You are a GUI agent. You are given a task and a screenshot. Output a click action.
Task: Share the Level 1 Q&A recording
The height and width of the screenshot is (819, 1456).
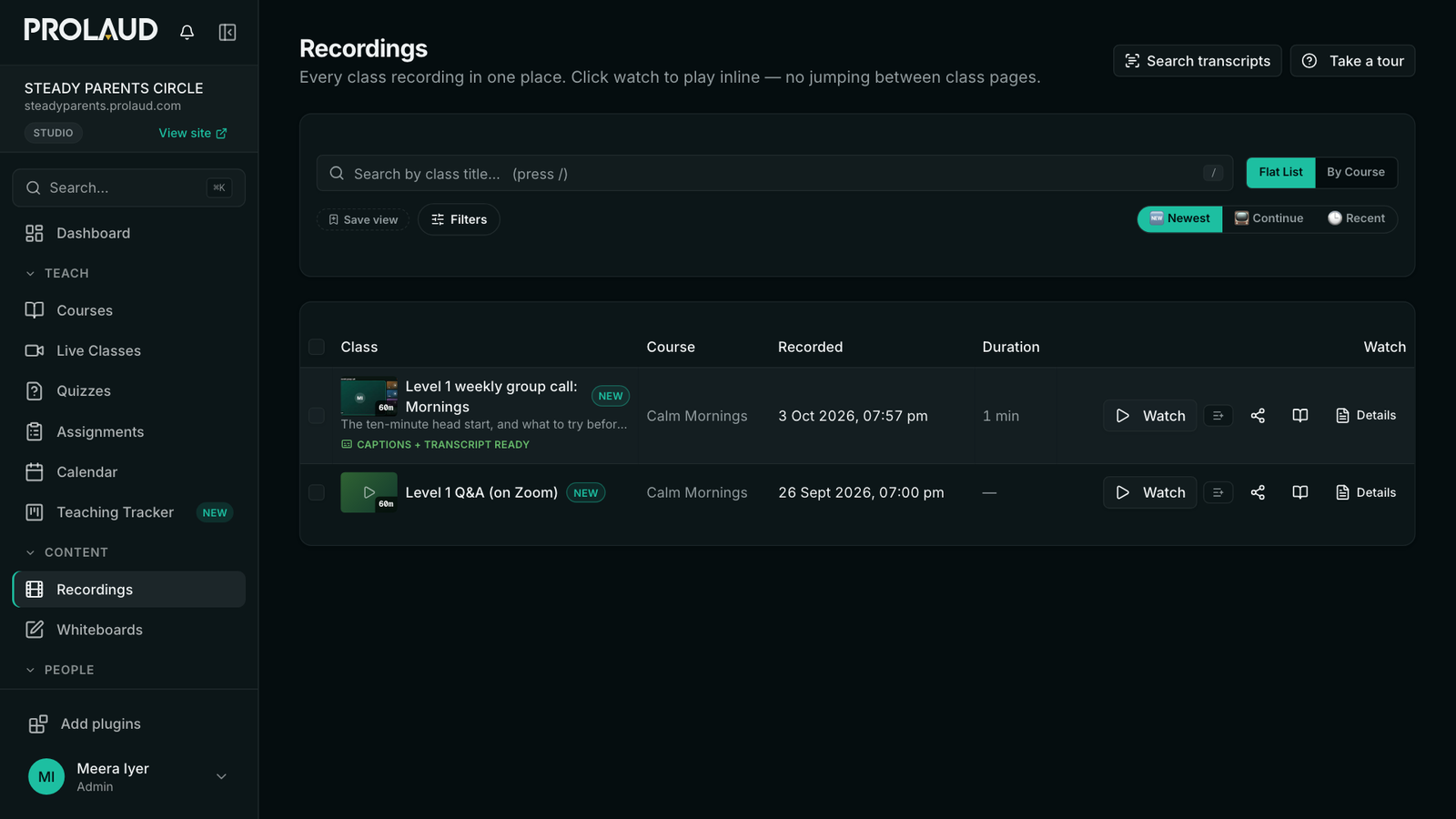click(1258, 492)
